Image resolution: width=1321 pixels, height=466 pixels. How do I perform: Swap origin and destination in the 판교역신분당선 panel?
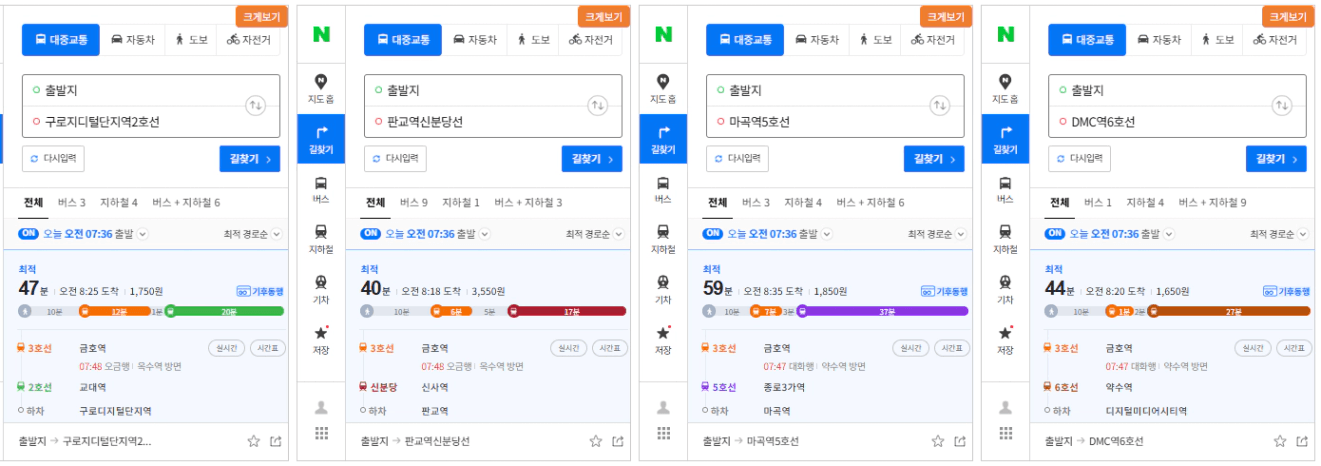[598, 105]
